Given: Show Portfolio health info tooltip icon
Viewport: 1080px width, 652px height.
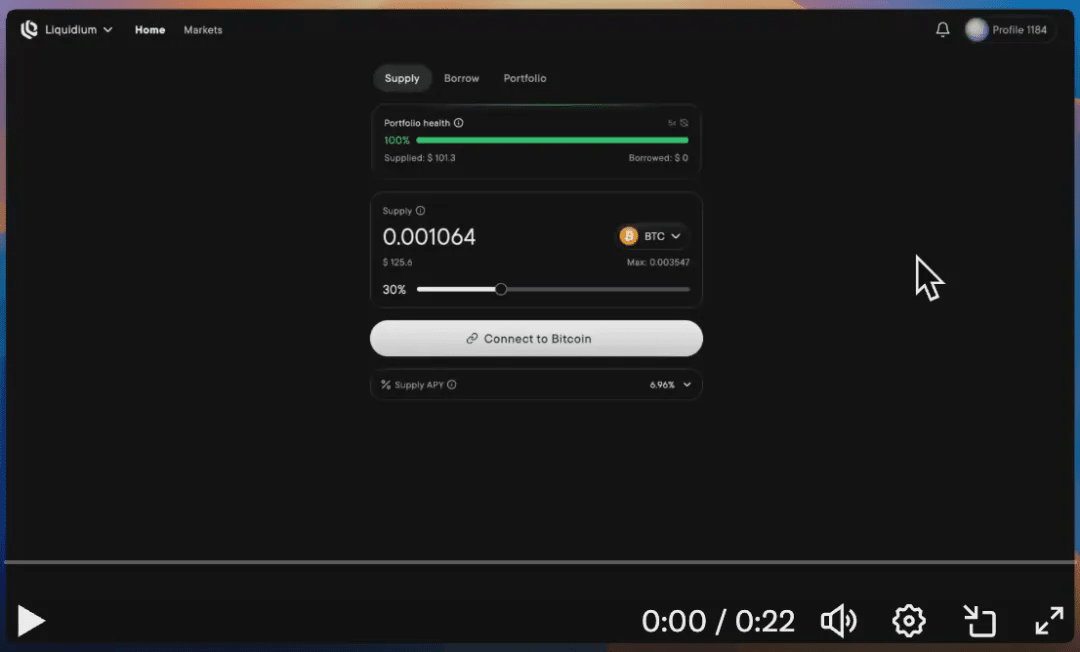Looking at the screenshot, I should click(x=459, y=123).
